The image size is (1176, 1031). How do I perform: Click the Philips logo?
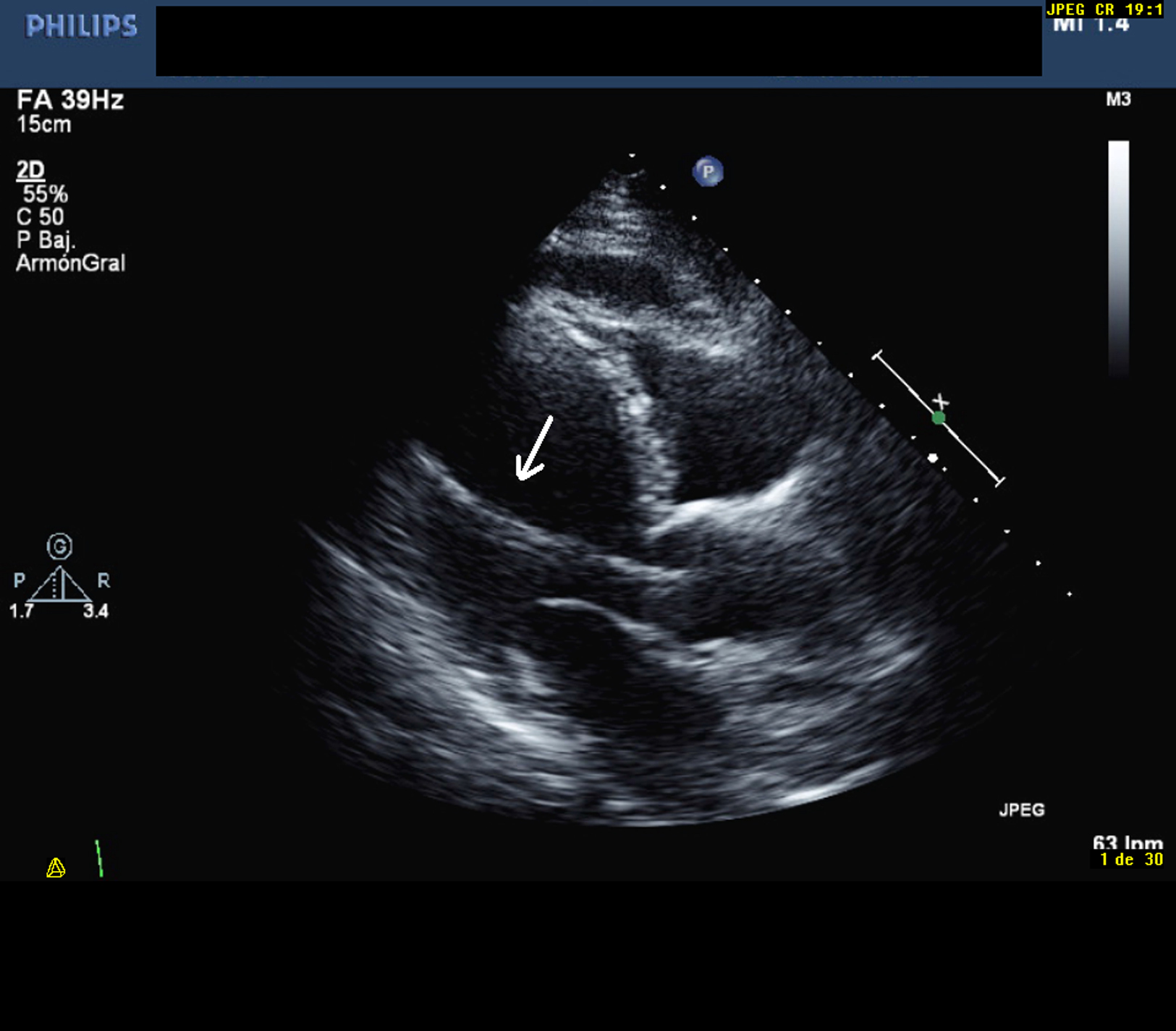(81, 27)
